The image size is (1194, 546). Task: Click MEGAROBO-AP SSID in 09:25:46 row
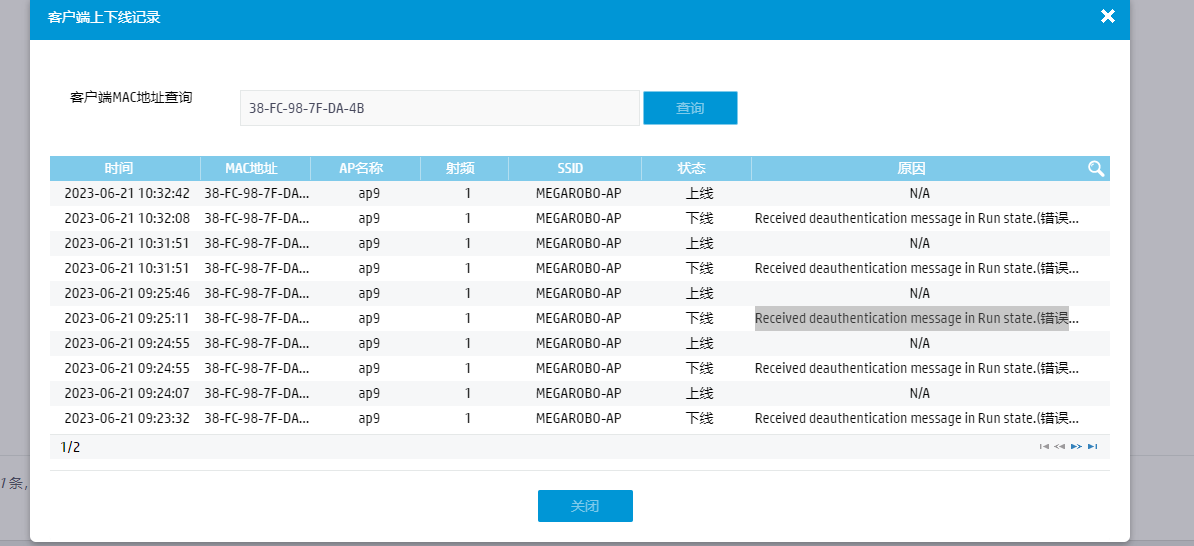[579, 293]
